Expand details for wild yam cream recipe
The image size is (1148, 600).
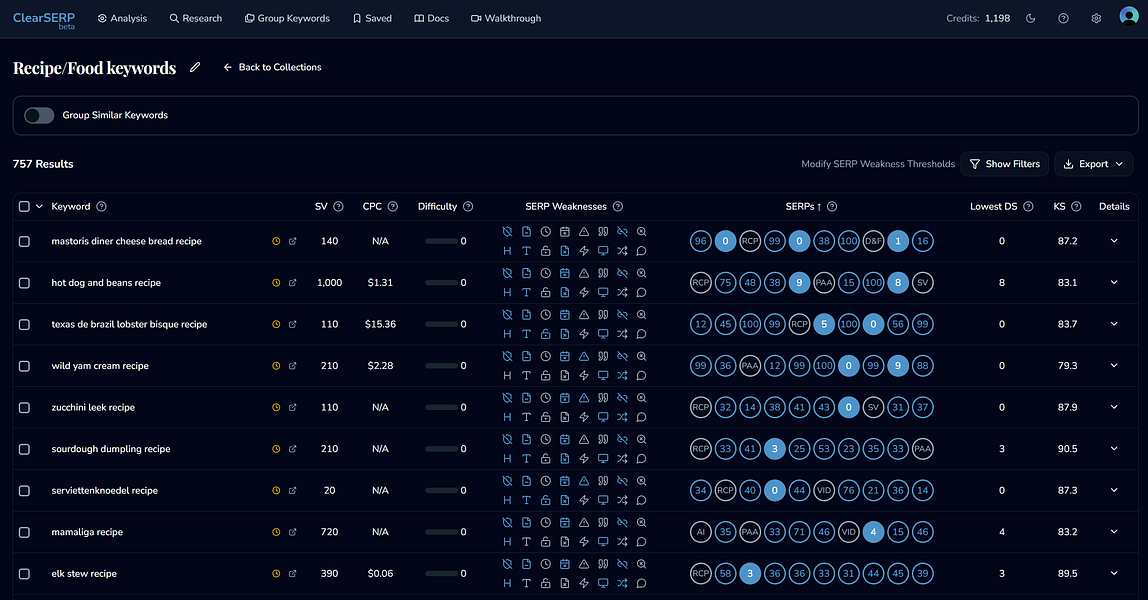(x=1114, y=366)
